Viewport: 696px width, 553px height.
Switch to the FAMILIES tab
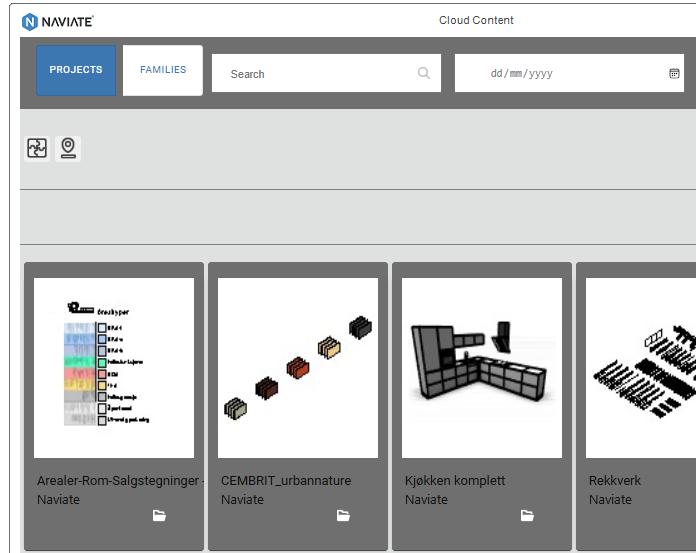[163, 70]
